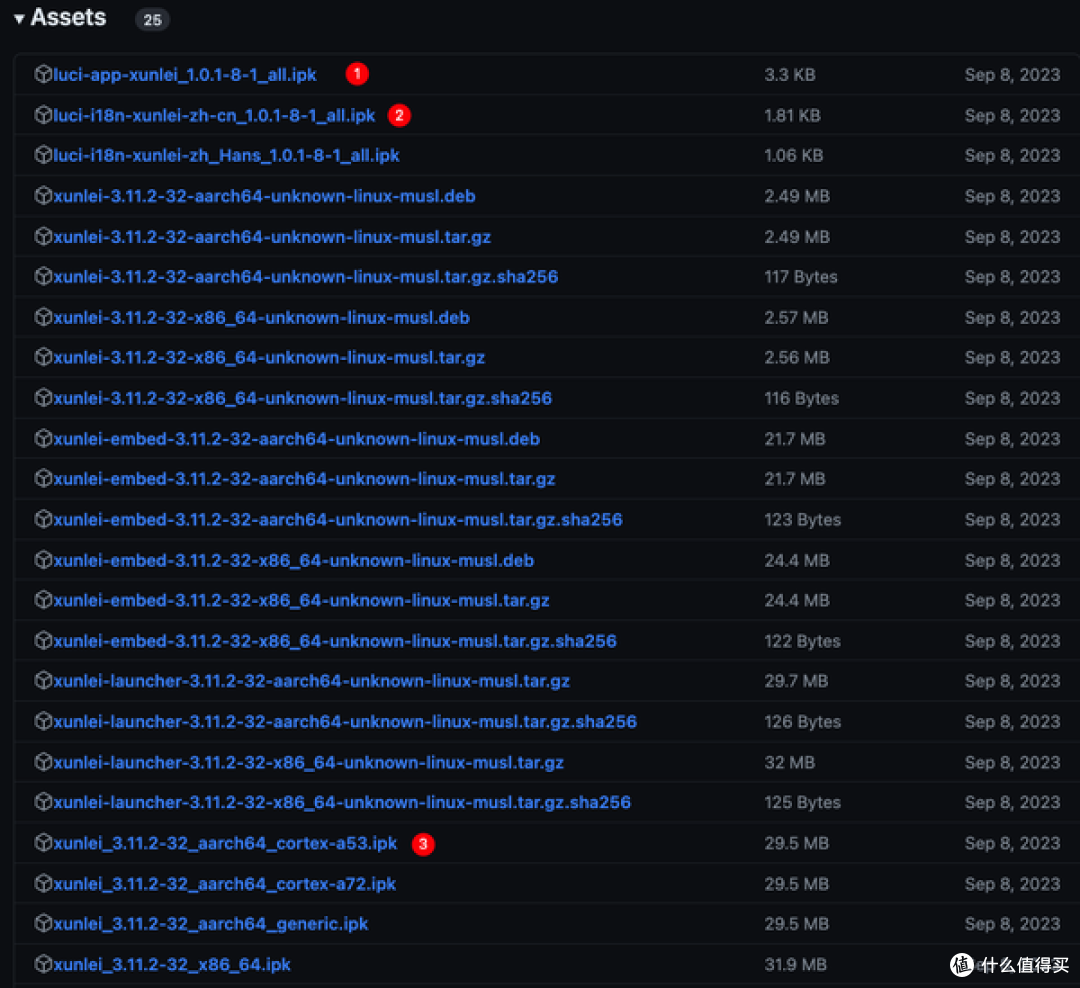
Task: Download xunlei_3.11.2-32_aarch64_cortex-a53.ipk
Action: 225,843
